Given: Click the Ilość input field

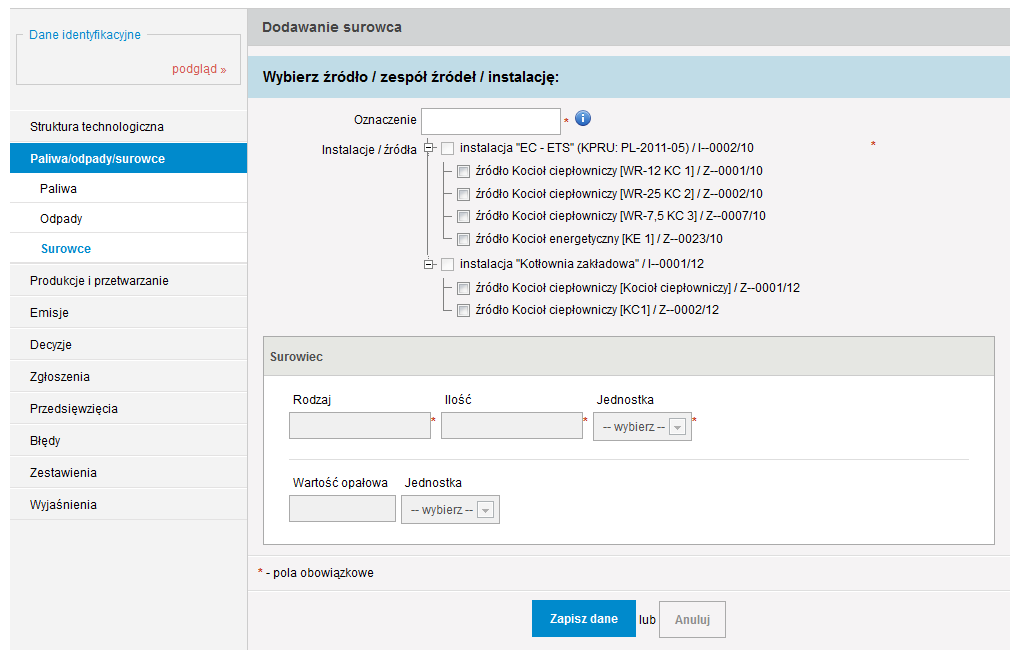Looking at the screenshot, I should (512, 426).
